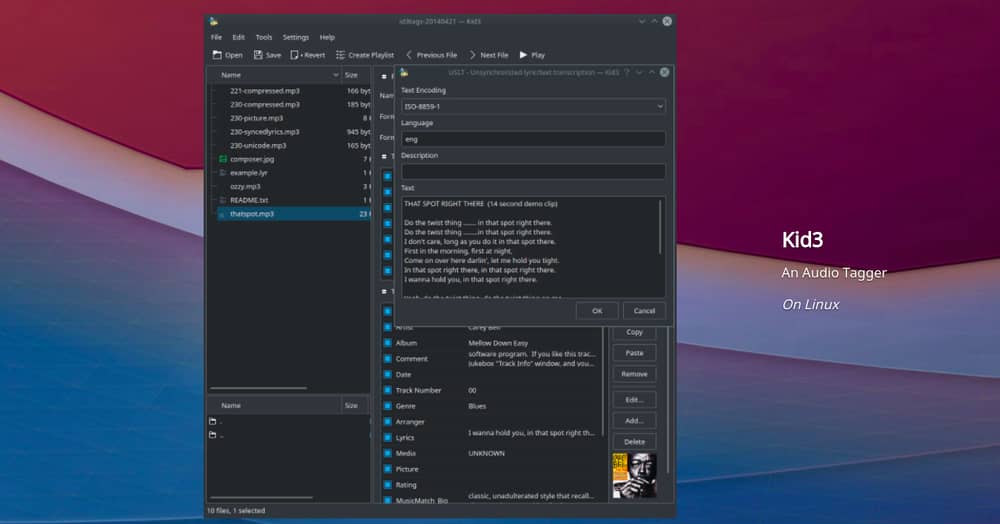Toggle the Genre field checkbox
The image size is (1000, 524).
point(387,406)
